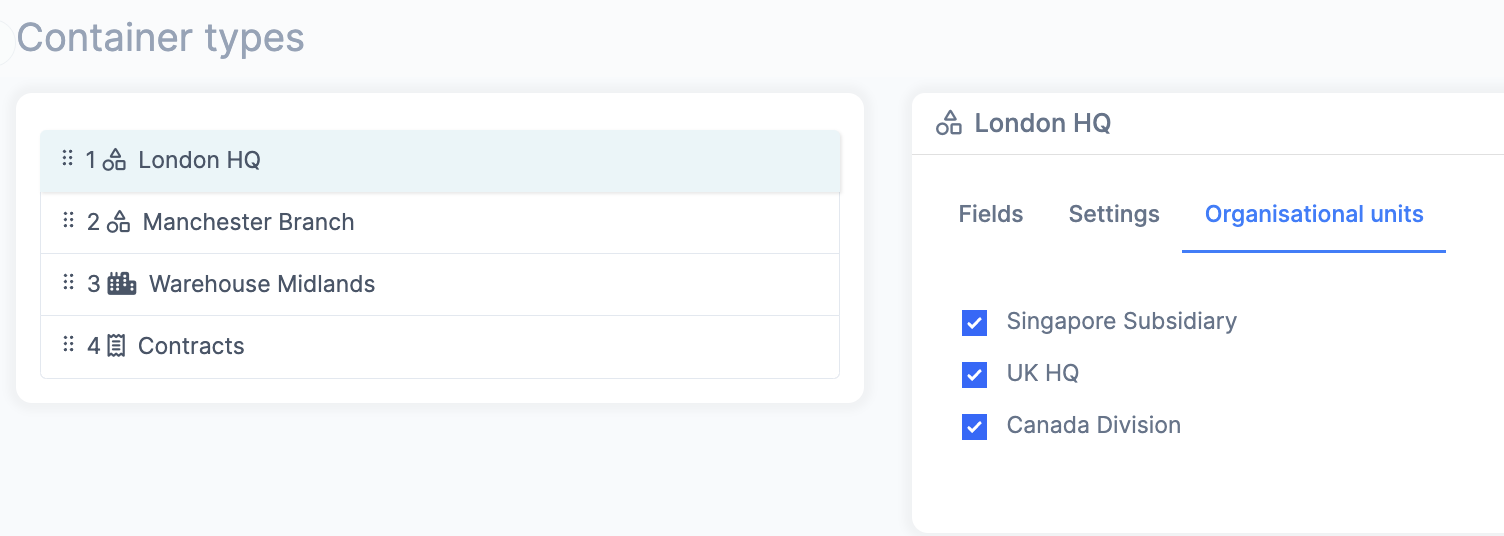Click the Singapore Subsidiary label text
This screenshot has width=1504, height=536.
coord(1122,321)
